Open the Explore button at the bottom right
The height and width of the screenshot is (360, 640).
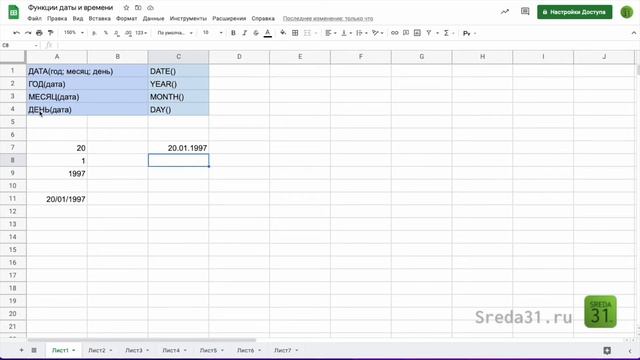coord(607,350)
